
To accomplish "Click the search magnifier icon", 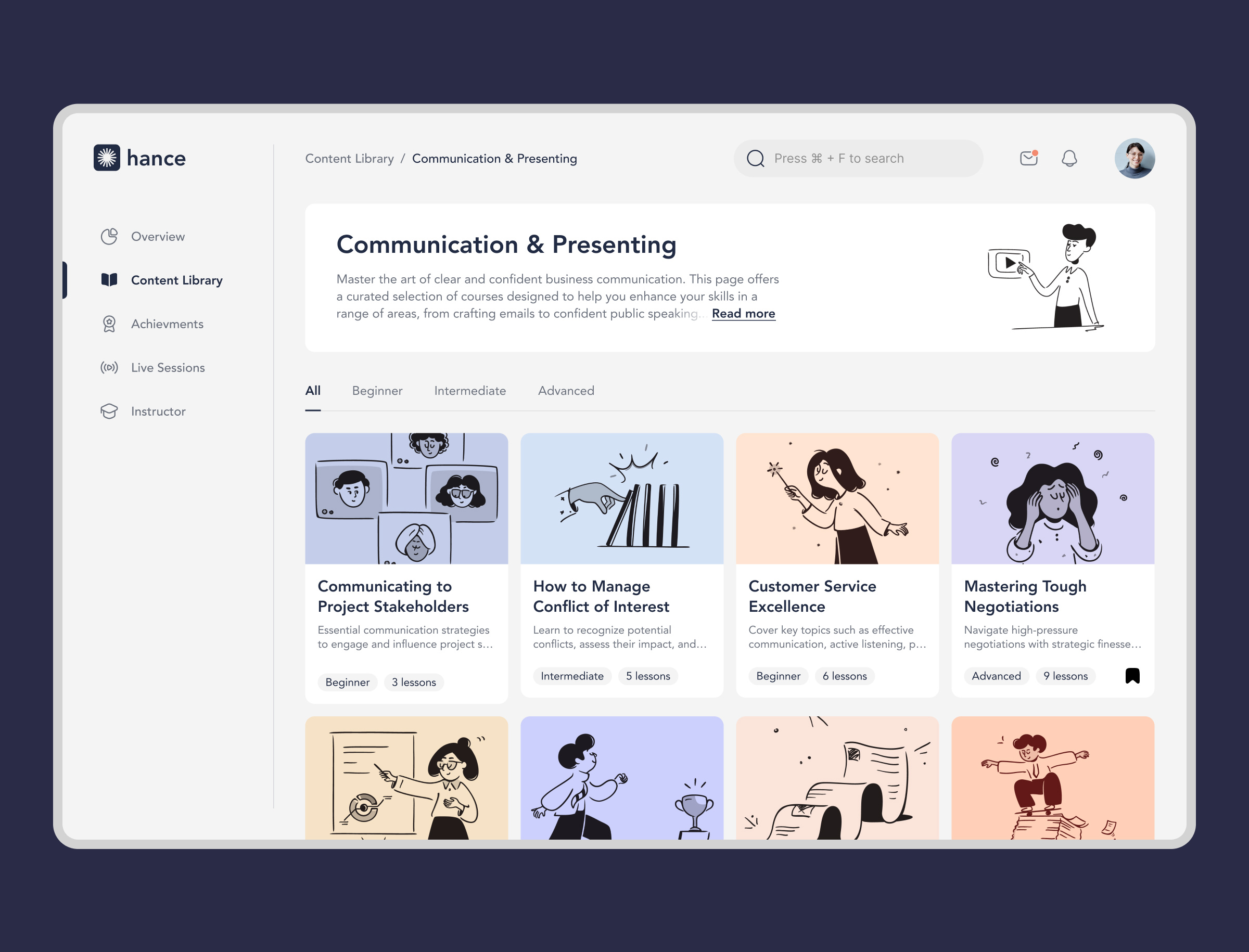I will (755, 159).
